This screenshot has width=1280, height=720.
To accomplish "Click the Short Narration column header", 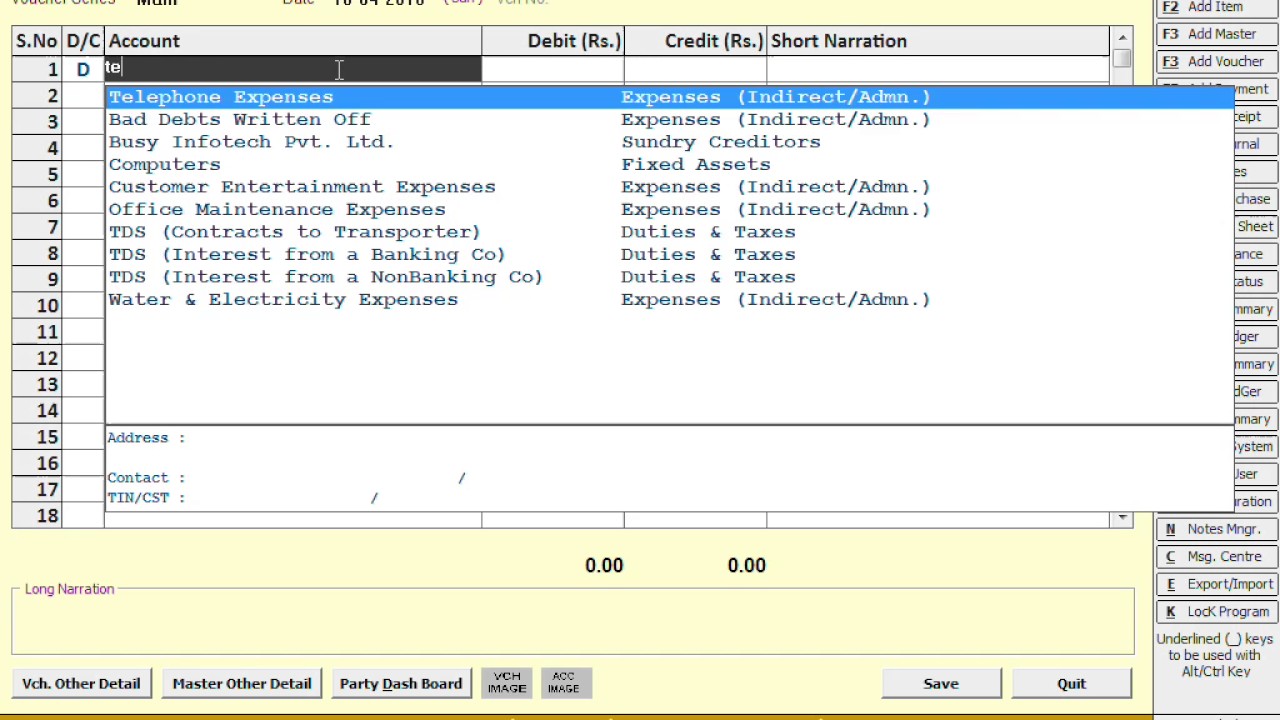I will 938,41.
